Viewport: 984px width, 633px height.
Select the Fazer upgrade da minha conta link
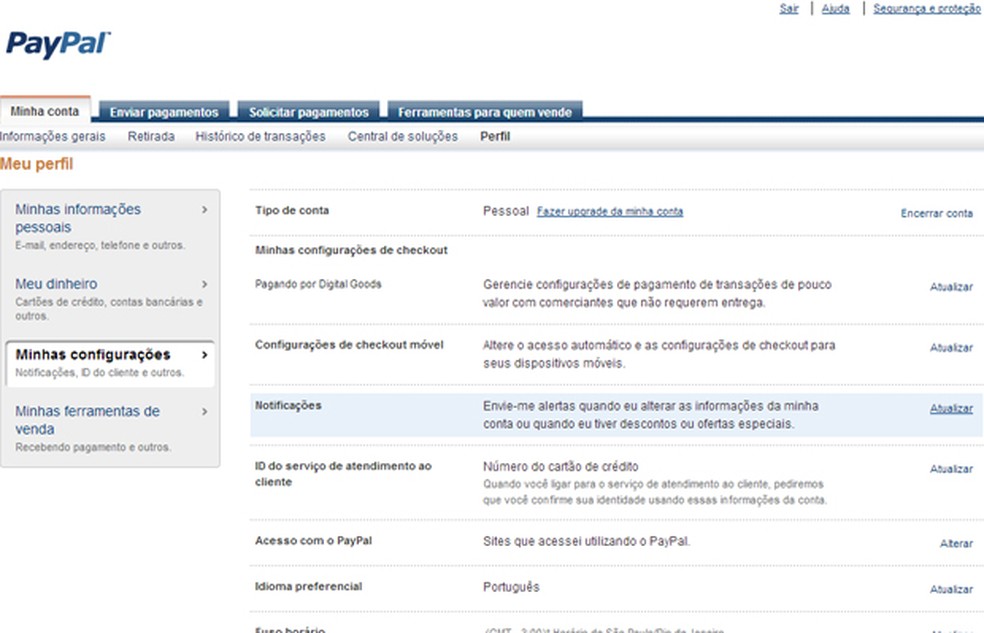611,211
